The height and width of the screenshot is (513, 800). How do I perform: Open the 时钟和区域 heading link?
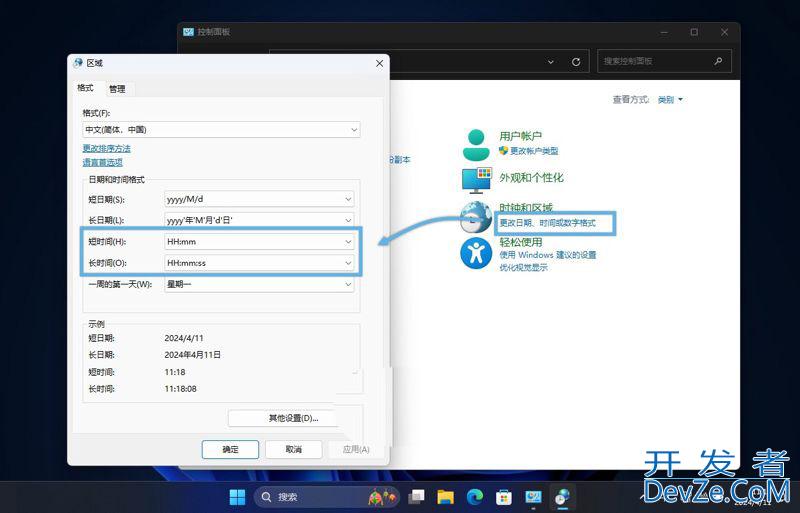(x=526, y=208)
